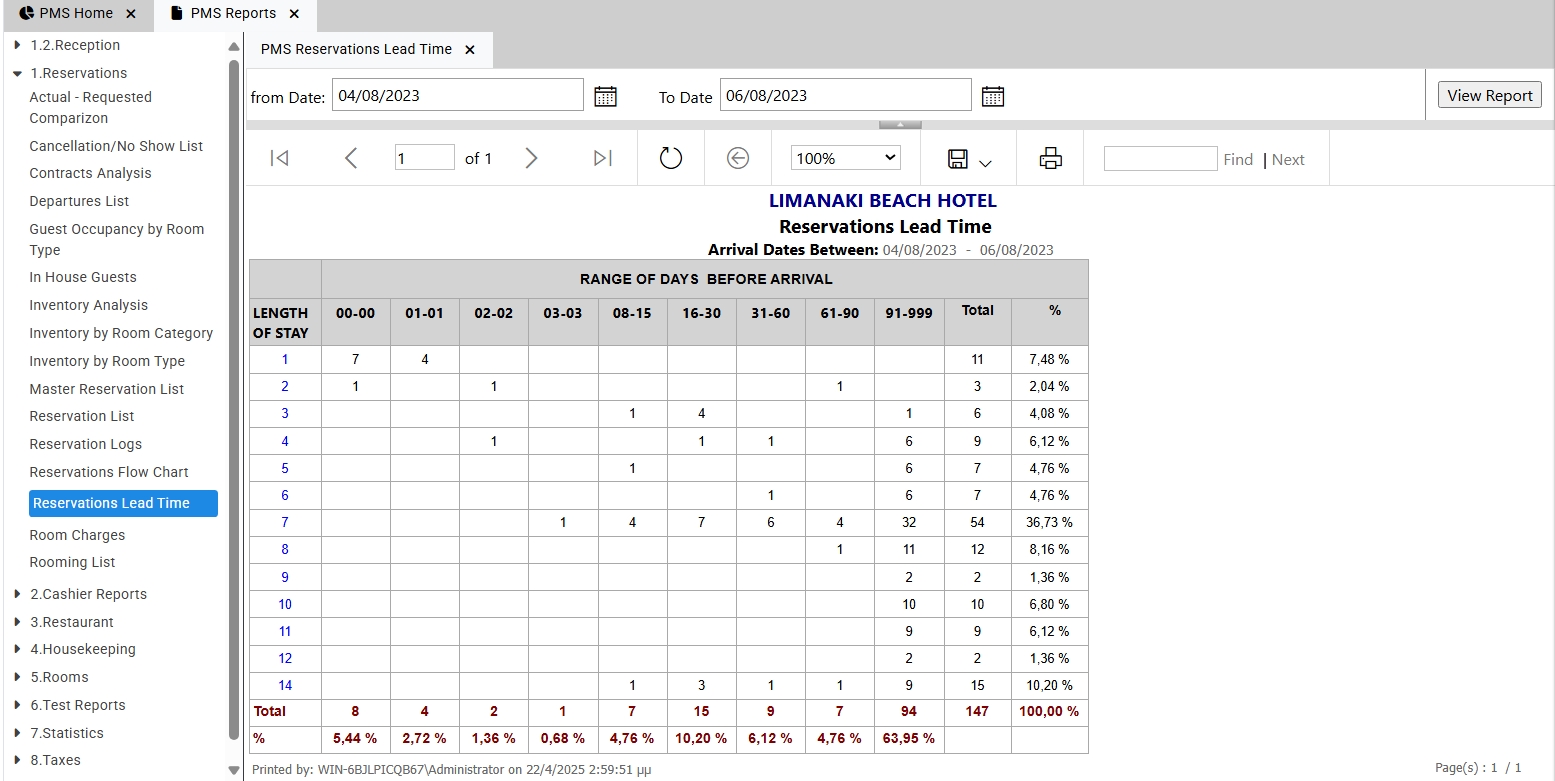Click Next in the report toolbar
The image size is (1555, 781).
1288,159
